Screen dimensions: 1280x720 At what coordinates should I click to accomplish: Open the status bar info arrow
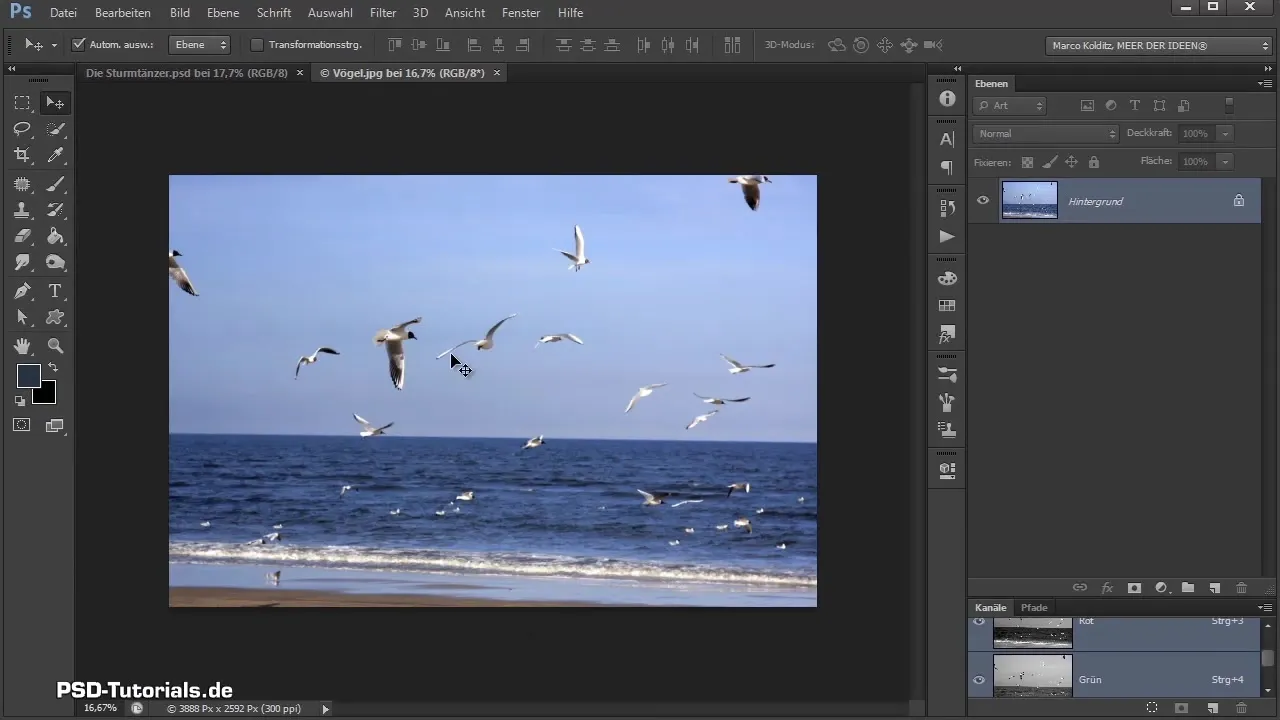[325, 708]
